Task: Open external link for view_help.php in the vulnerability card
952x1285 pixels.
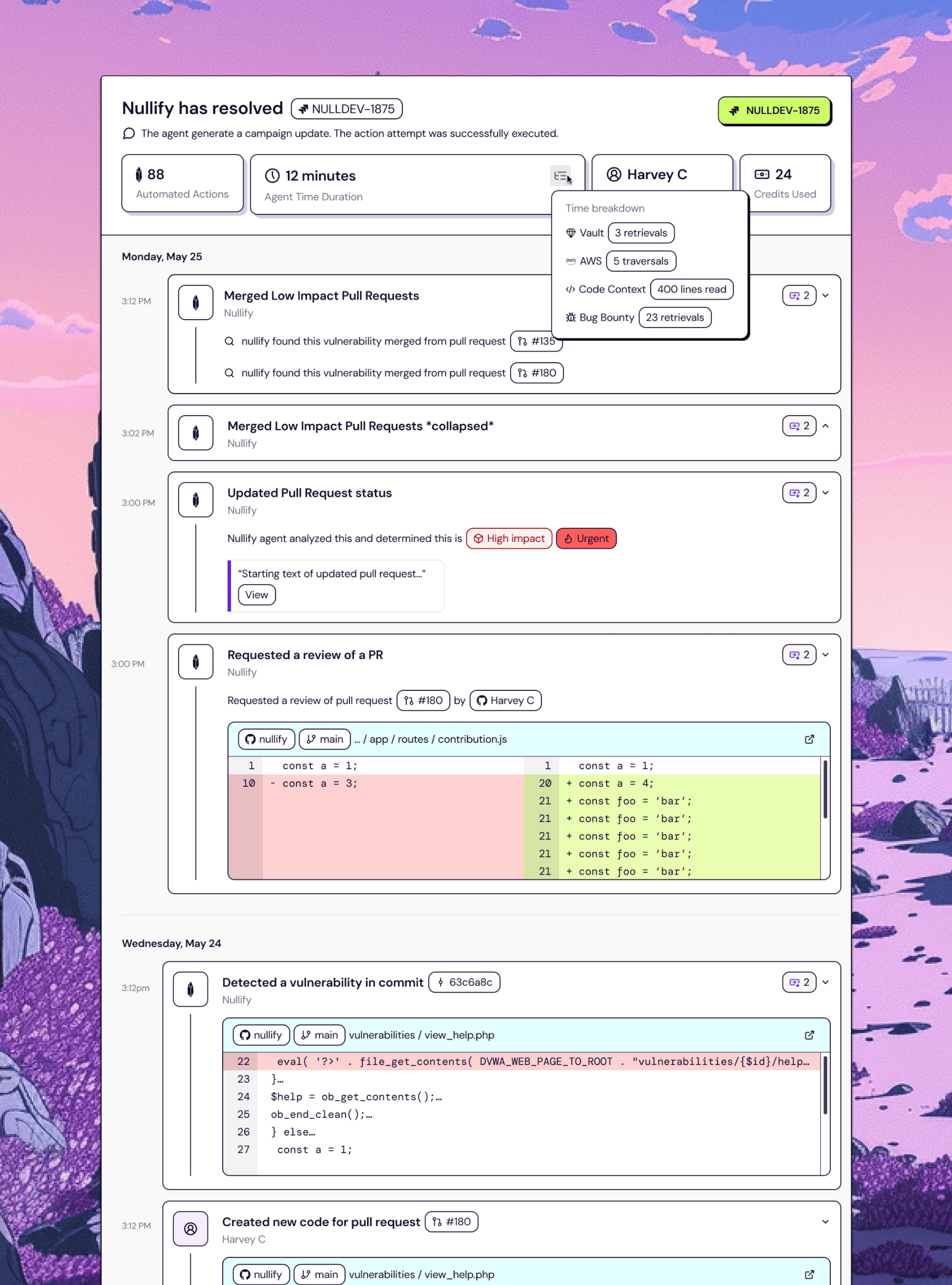Action: pyautogui.click(x=809, y=1035)
